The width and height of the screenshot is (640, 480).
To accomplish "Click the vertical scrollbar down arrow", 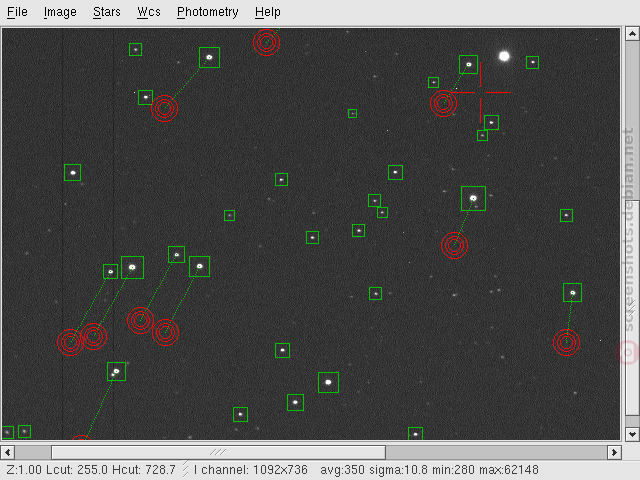I will coord(632,434).
